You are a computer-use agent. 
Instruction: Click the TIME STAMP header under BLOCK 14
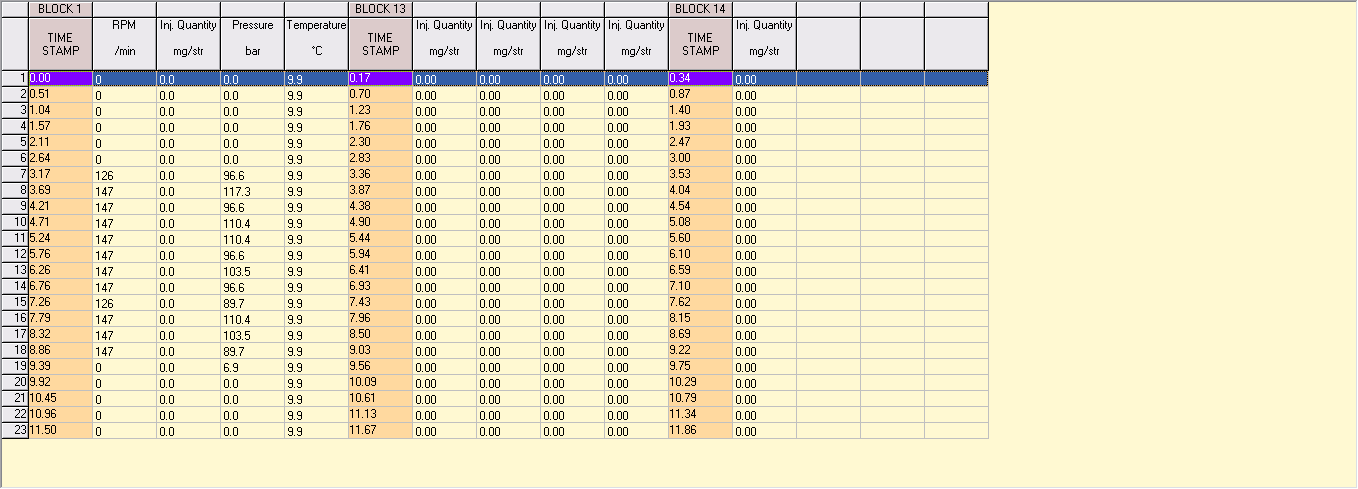pos(700,43)
